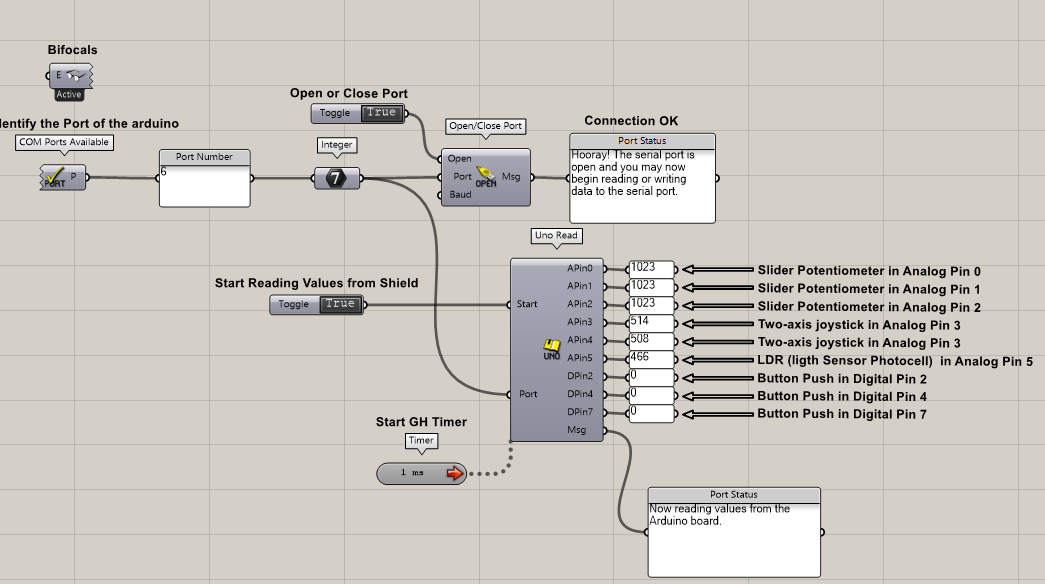
Task: Click the Port input on Uno Read
Action: pos(528,394)
